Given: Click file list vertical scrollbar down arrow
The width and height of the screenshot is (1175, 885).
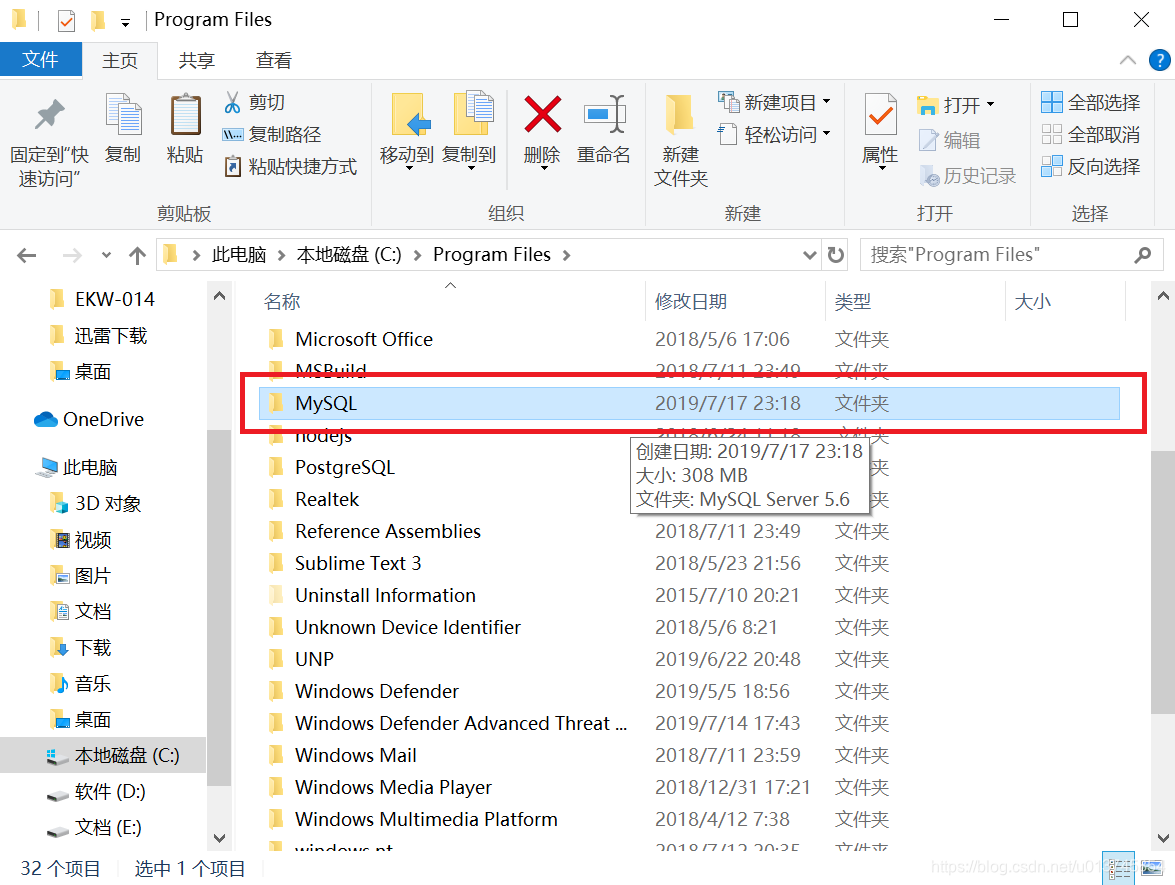Looking at the screenshot, I should (1163, 838).
